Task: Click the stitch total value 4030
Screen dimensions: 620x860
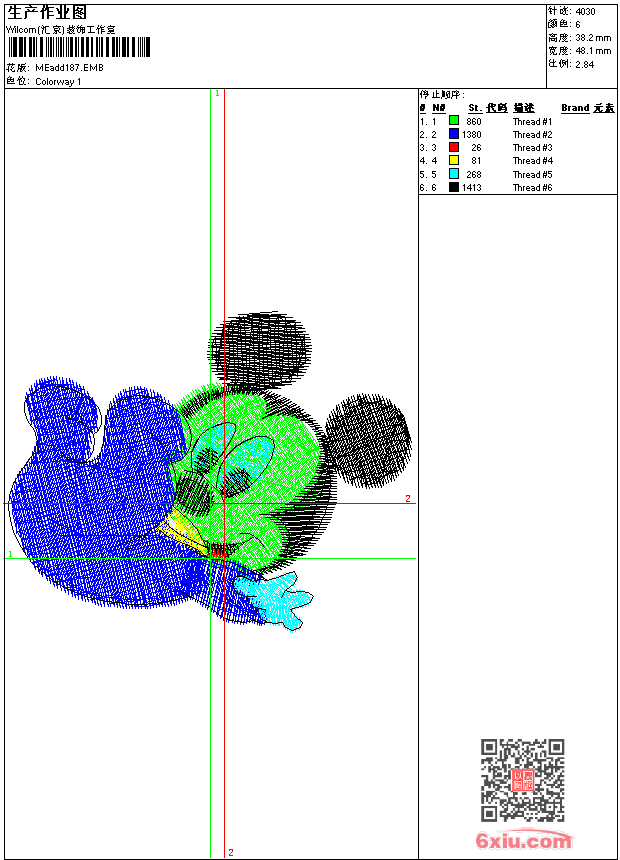Action: (585, 12)
